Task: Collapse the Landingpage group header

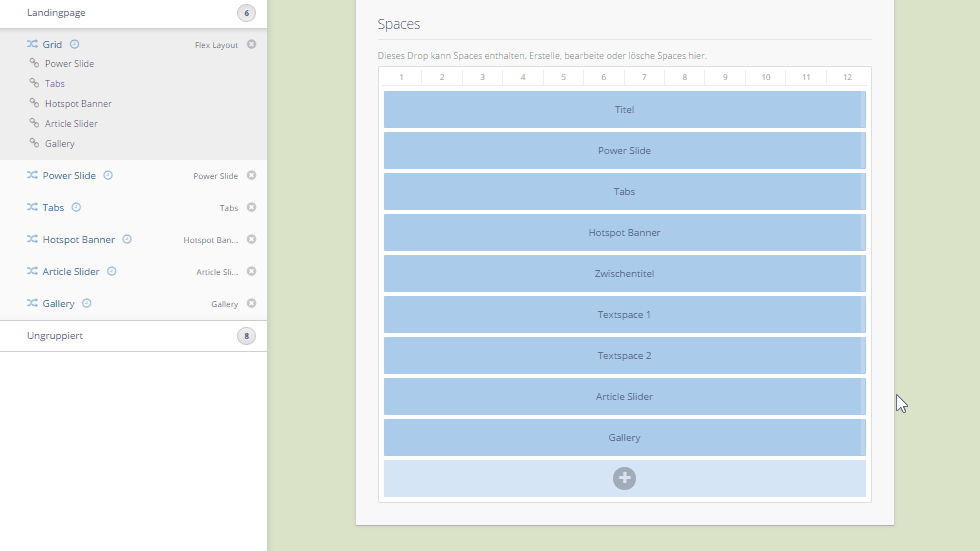Action: [x=56, y=13]
